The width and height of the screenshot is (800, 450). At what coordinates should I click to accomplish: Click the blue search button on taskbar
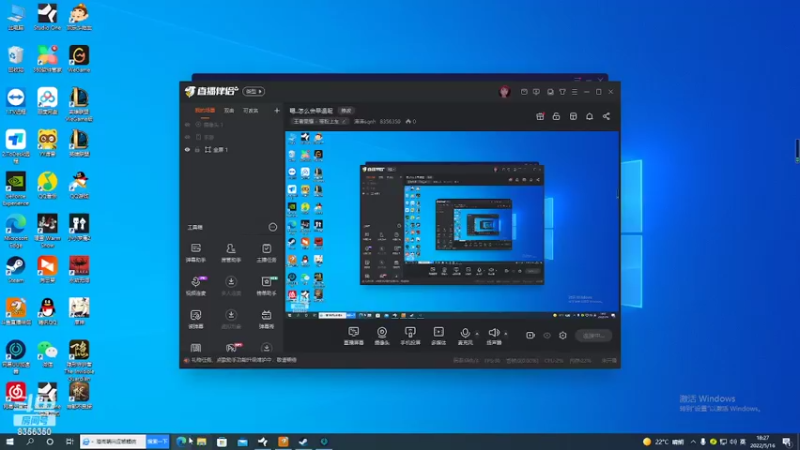tap(158, 441)
